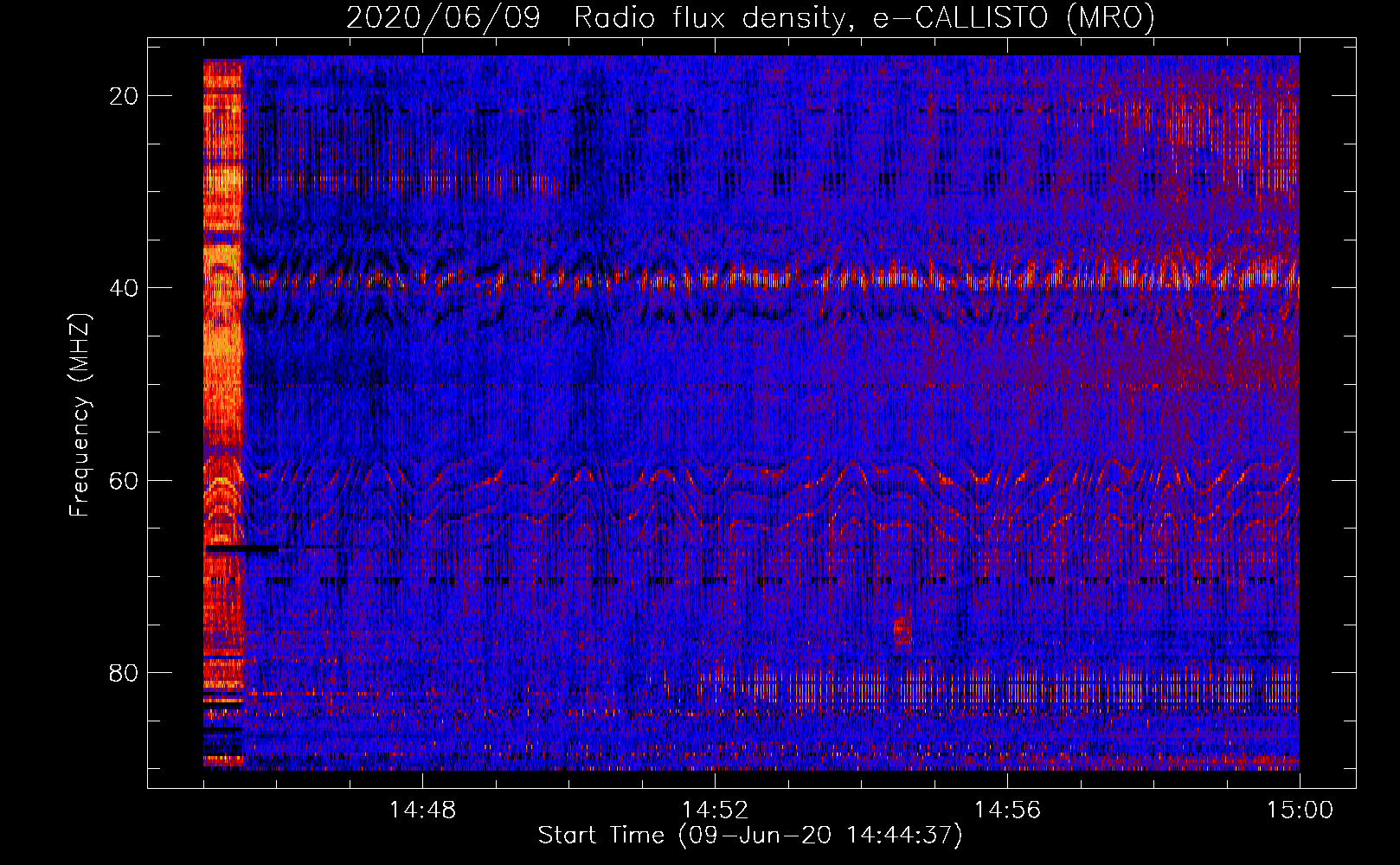The height and width of the screenshot is (865, 1400).
Task: Click the 40 frequency tick label
Action: (x=124, y=288)
